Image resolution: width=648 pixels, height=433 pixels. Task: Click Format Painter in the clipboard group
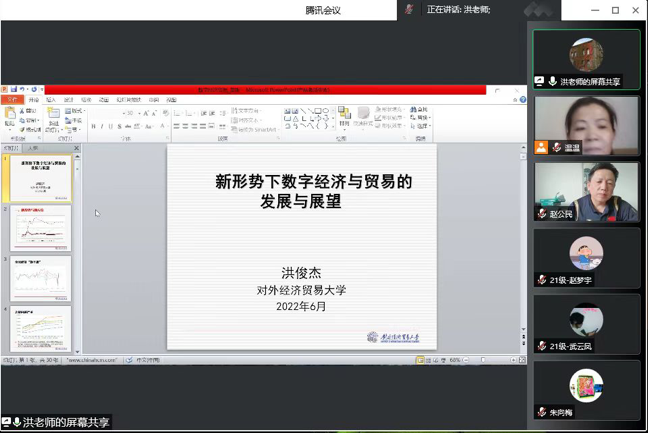tap(30, 130)
